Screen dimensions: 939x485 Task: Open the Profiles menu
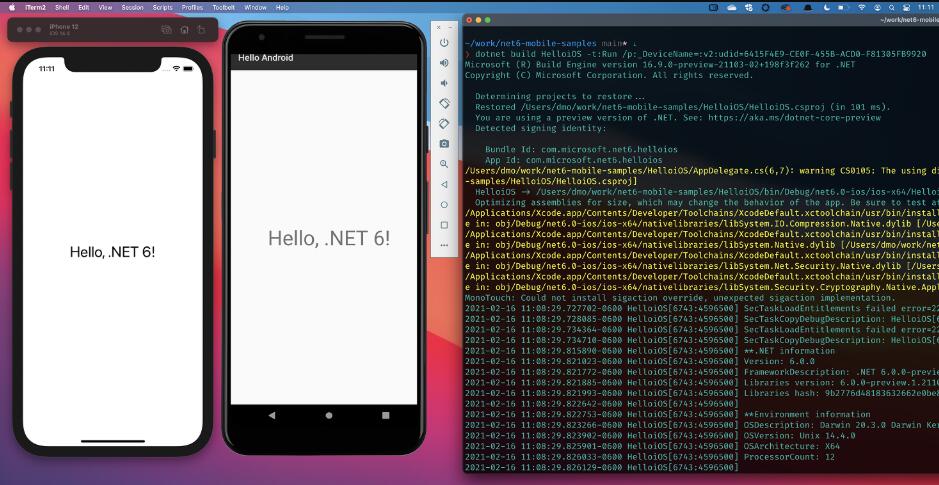point(192,7)
